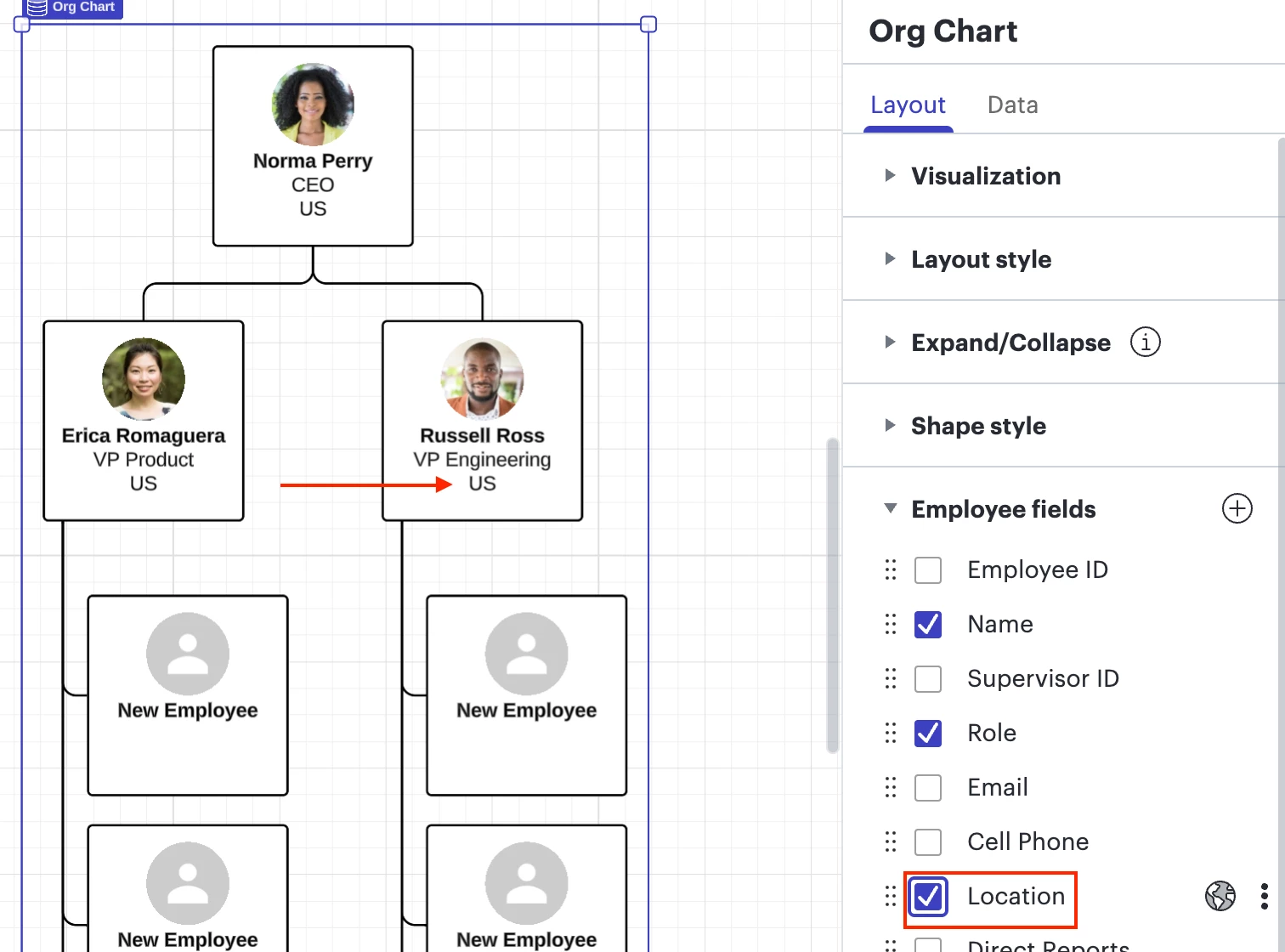
Task: Click the 'Erica Romaguera' name text
Action: (144, 435)
